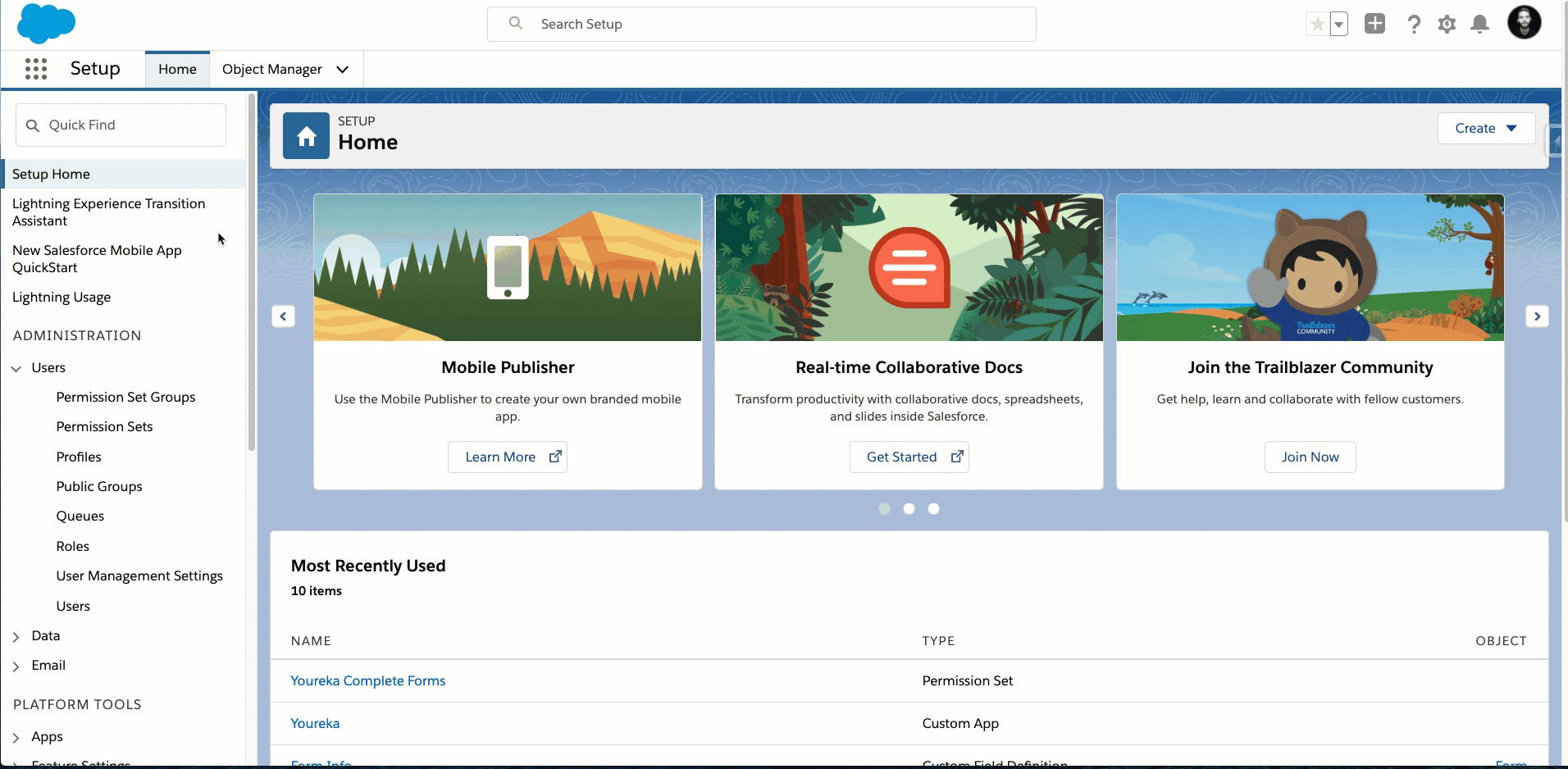The height and width of the screenshot is (769, 1568).
Task: Open the help question mark icon
Action: coord(1414,24)
